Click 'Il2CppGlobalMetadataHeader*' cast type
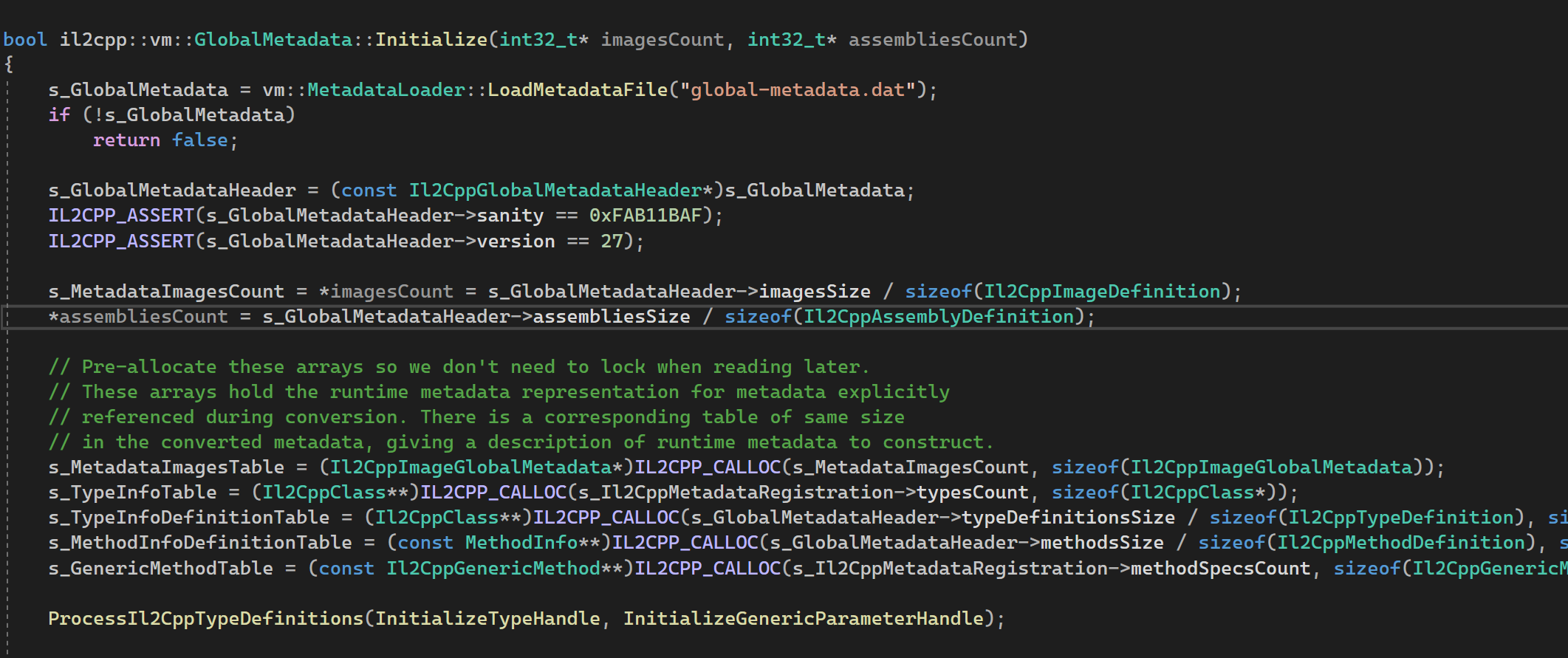The width and height of the screenshot is (1568, 658). click(561, 191)
